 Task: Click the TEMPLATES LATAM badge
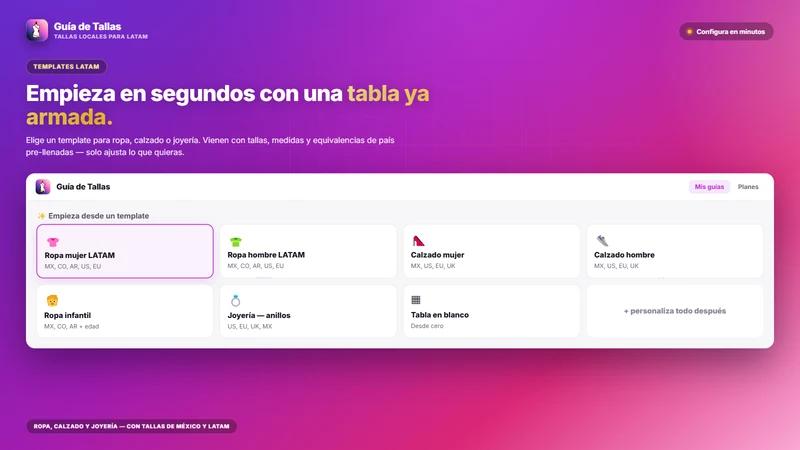66,67
